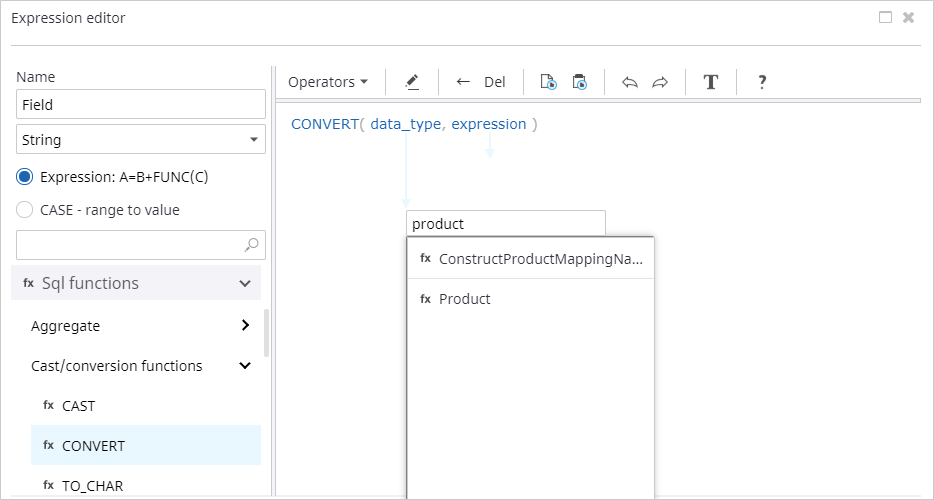
Task: Redo the last expression change
Action: 660,82
